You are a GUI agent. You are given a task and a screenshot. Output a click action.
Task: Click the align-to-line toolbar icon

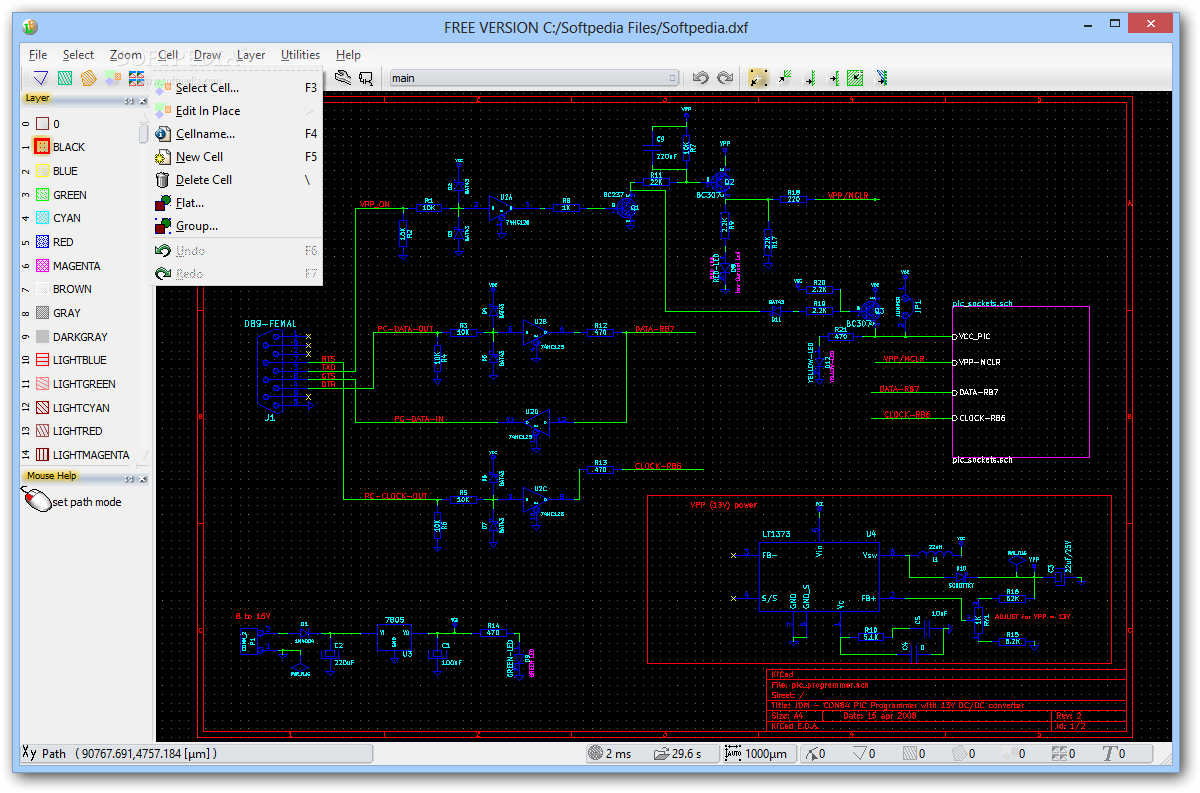[832, 77]
